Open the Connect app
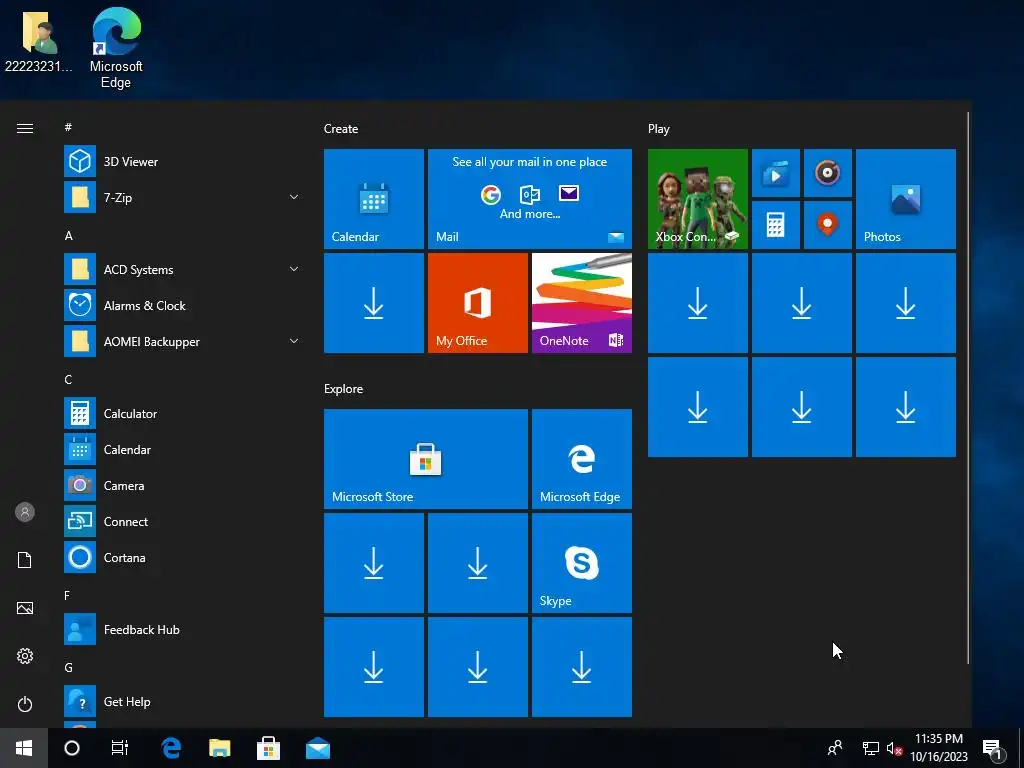Viewport: 1024px width, 768px height. pos(183,521)
